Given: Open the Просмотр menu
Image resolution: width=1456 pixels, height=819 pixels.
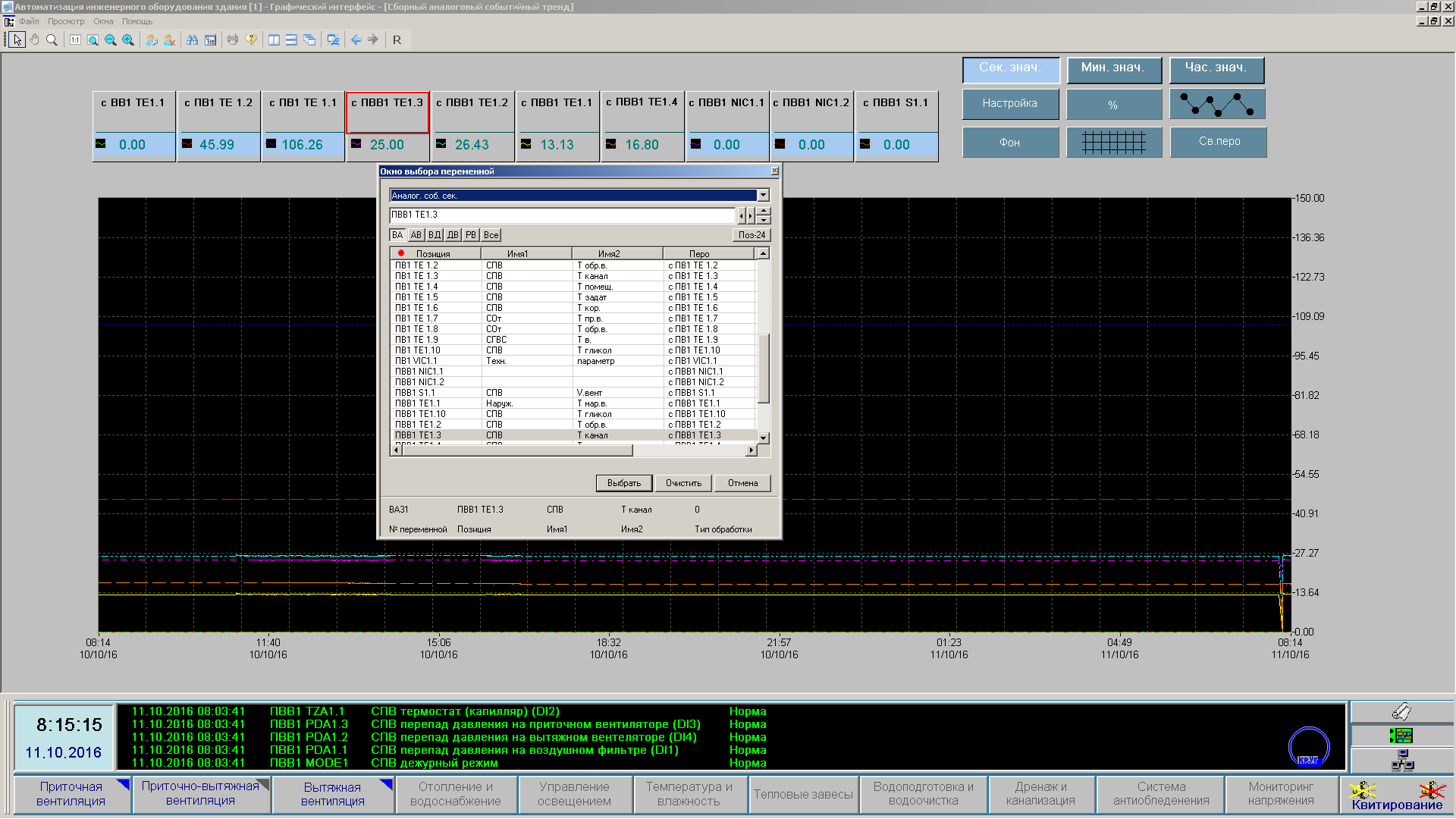Looking at the screenshot, I should pyautogui.click(x=66, y=21).
